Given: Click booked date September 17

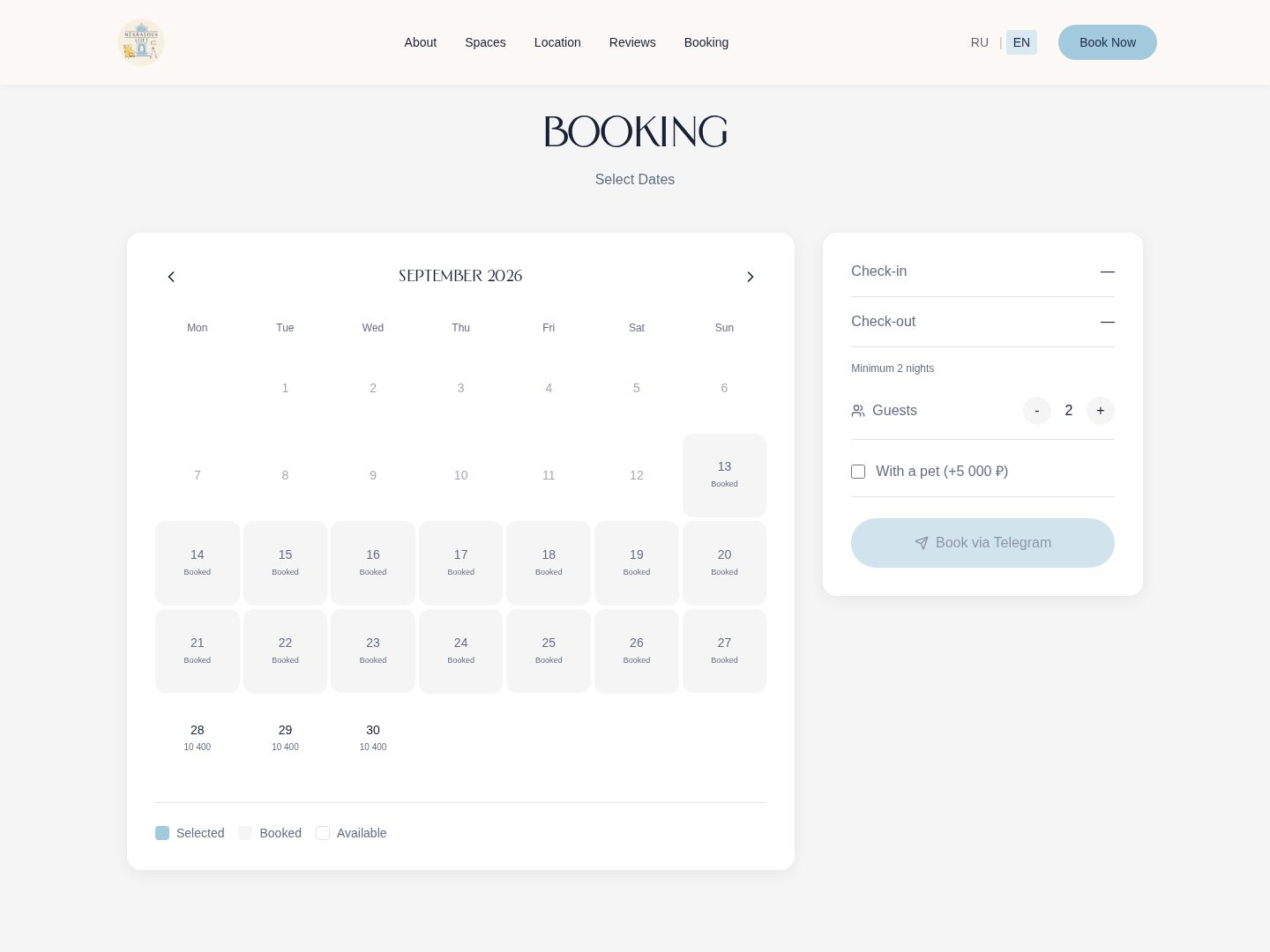Looking at the screenshot, I should [x=460, y=563].
